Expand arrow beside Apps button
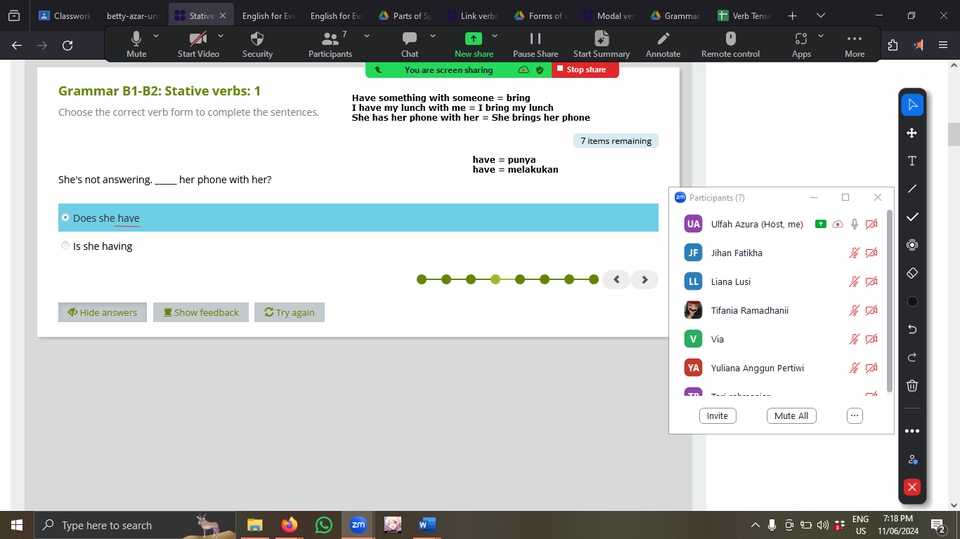The height and width of the screenshot is (539, 960). [x=821, y=36]
